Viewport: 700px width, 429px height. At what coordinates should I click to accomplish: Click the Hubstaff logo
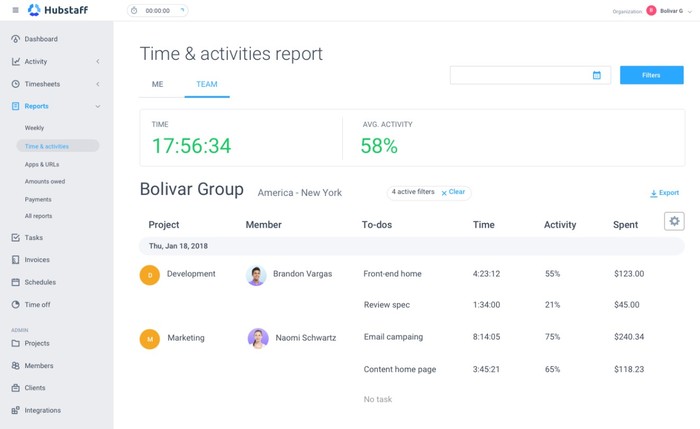coord(58,10)
